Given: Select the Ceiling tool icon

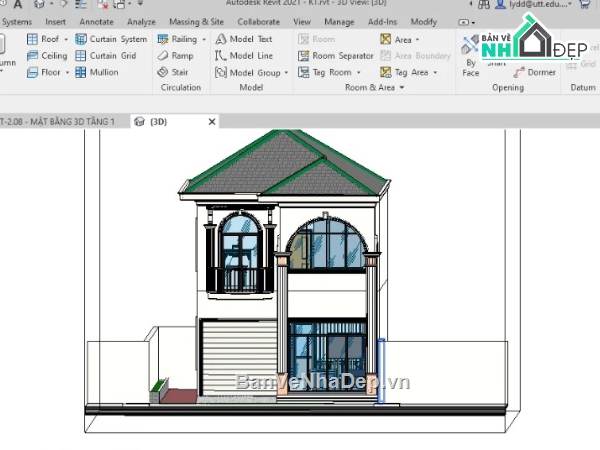Looking at the screenshot, I should pyautogui.click(x=33, y=56).
